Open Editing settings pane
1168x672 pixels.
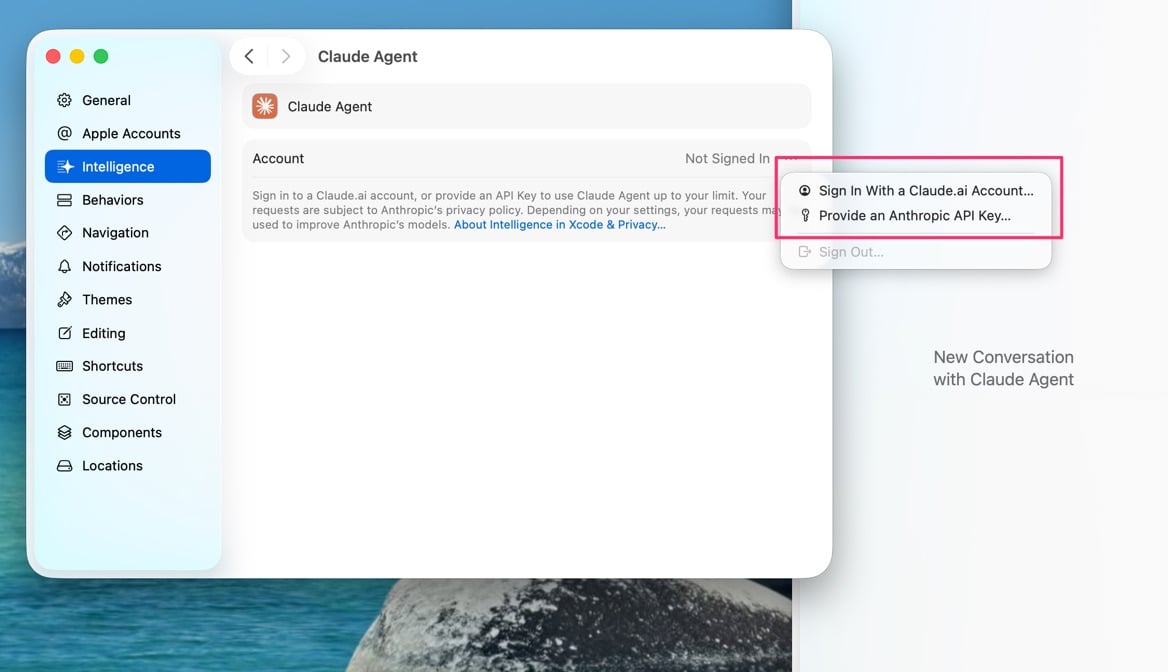(x=127, y=333)
